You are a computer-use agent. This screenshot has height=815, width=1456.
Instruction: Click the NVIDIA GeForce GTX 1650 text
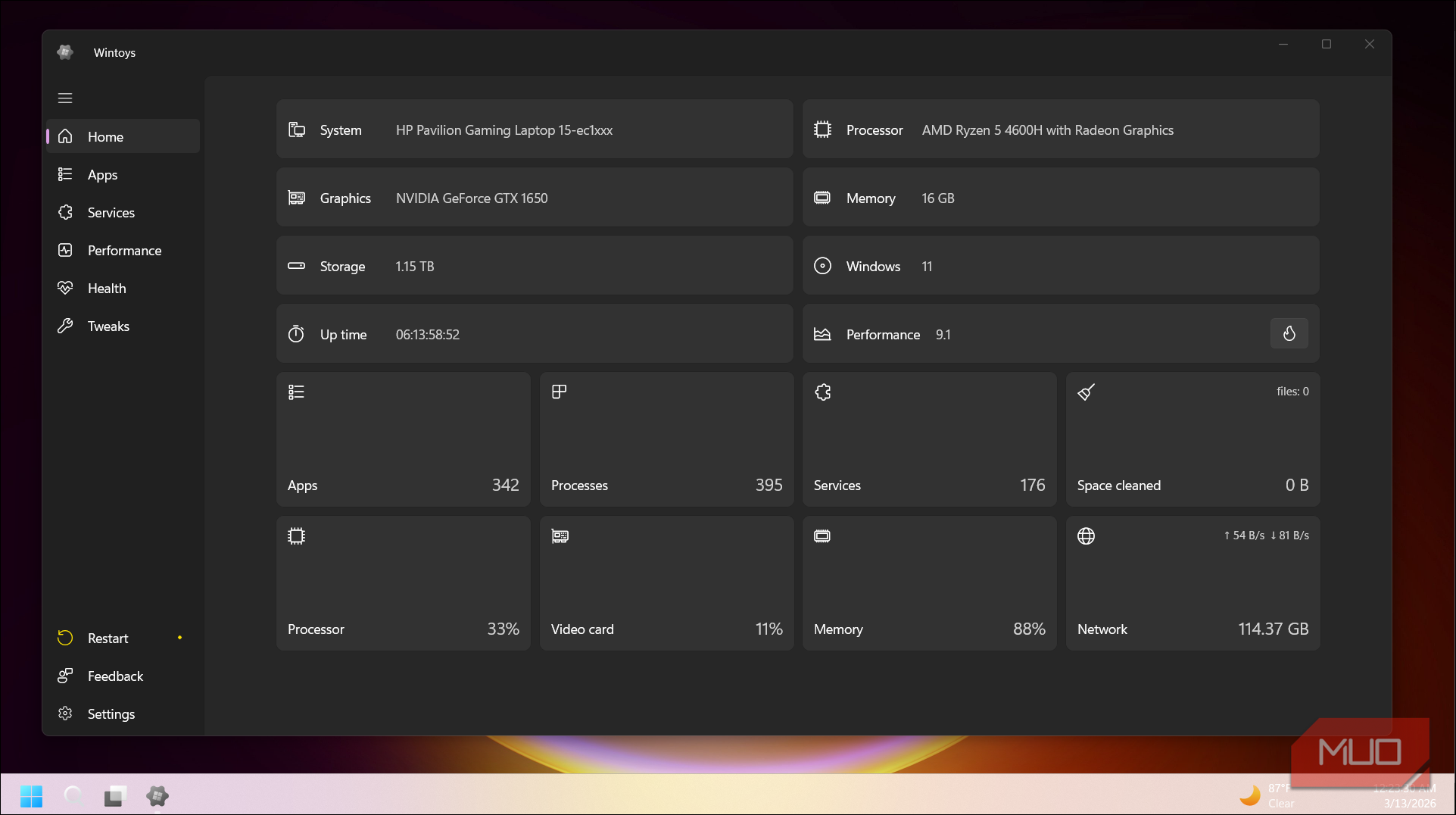tap(472, 198)
